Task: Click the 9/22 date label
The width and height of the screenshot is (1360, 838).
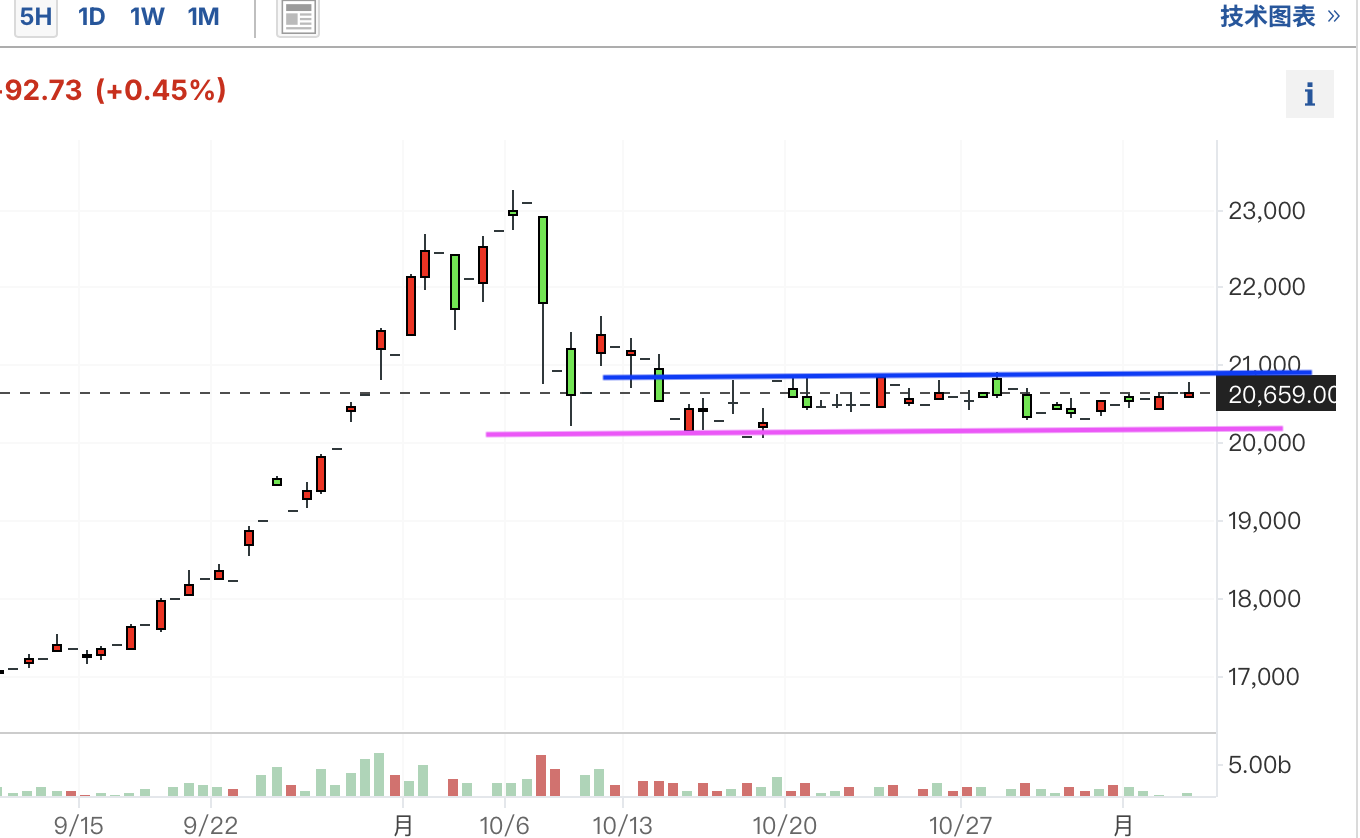Action: click(x=210, y=824)
